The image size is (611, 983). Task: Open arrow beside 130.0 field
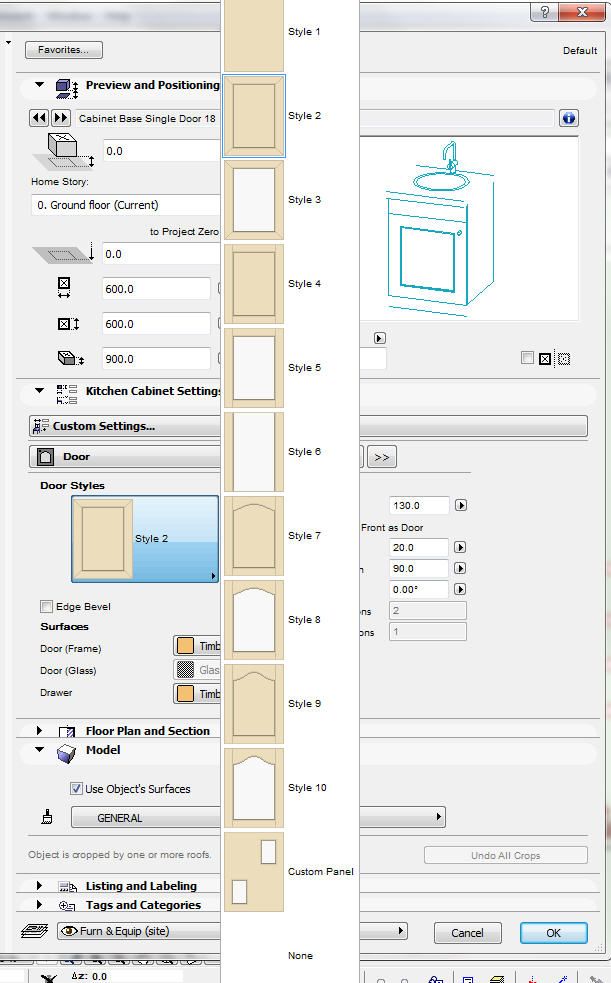(461, 505)
